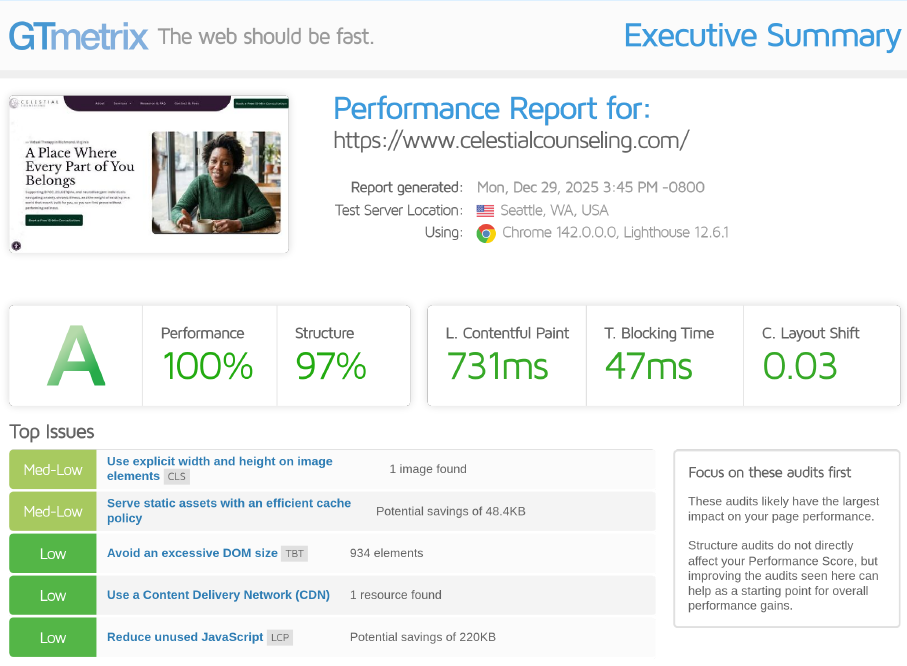The image size is (907, 666).
Task: Click Med-Low badge for image elements audit
Action: [53, 469]
